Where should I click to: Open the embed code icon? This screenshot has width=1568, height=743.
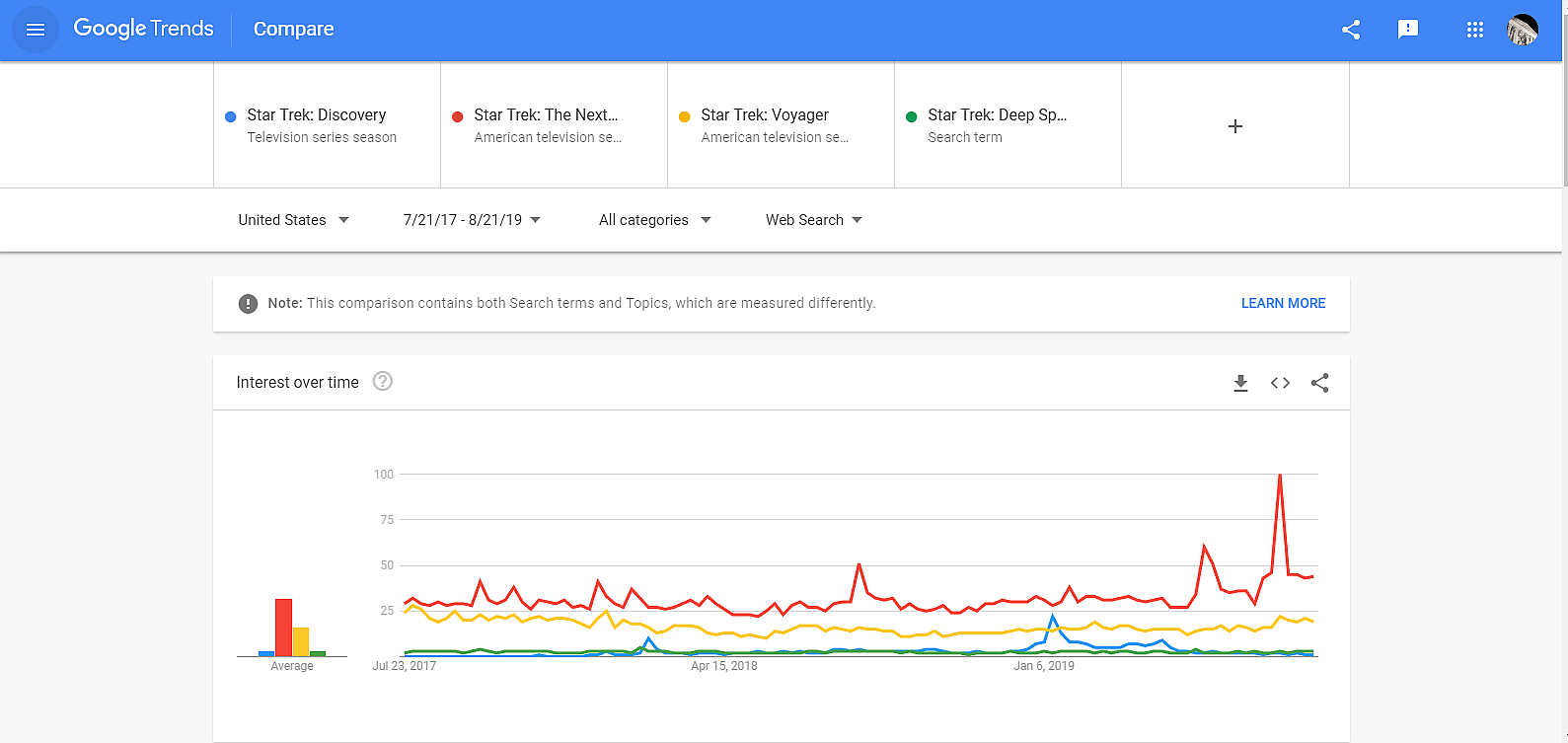coord(1280,383)
